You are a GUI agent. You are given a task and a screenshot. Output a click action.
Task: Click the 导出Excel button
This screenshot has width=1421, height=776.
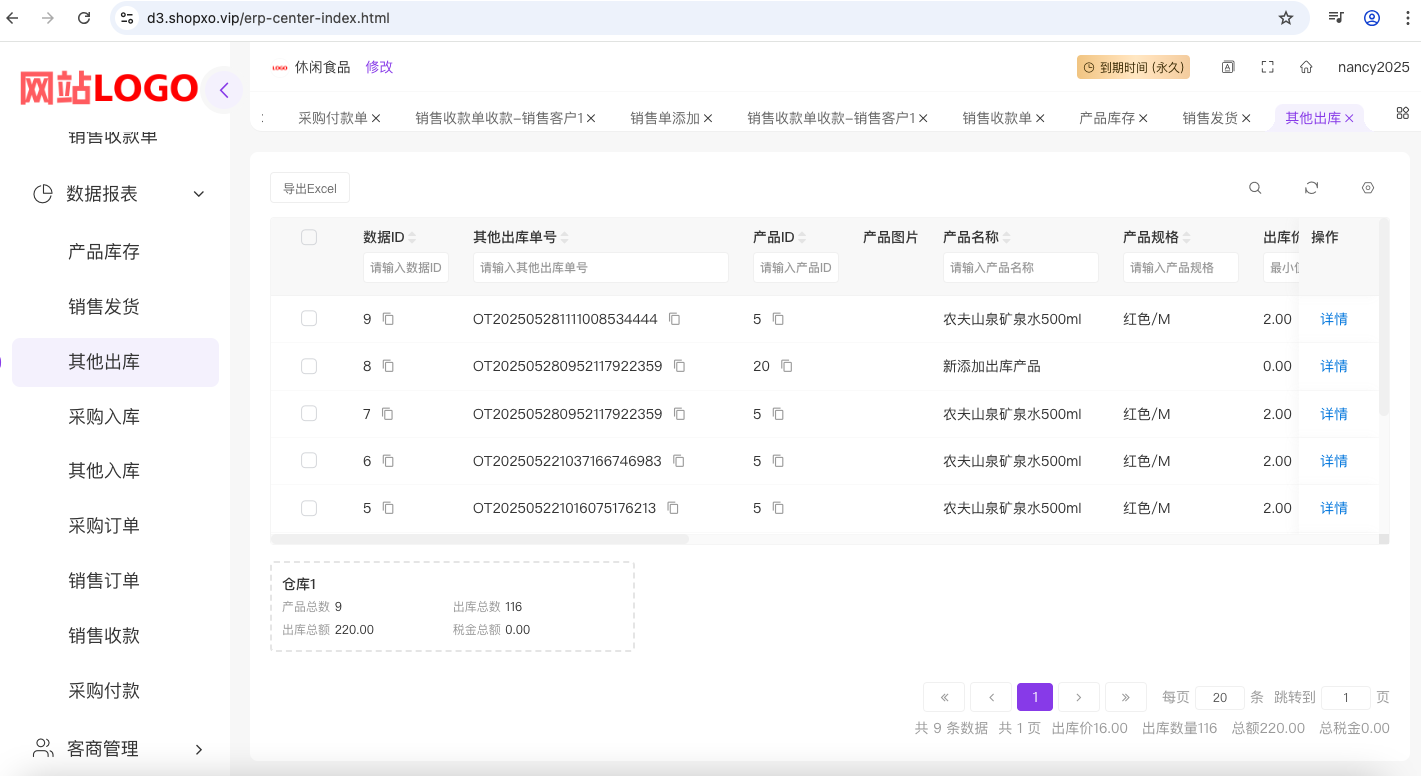(310, 188)
